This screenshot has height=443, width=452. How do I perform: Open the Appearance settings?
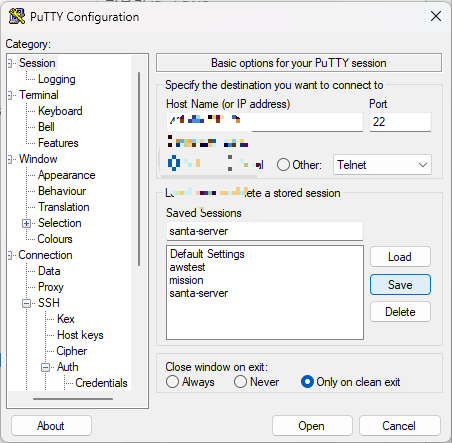(x=67, y=175)
